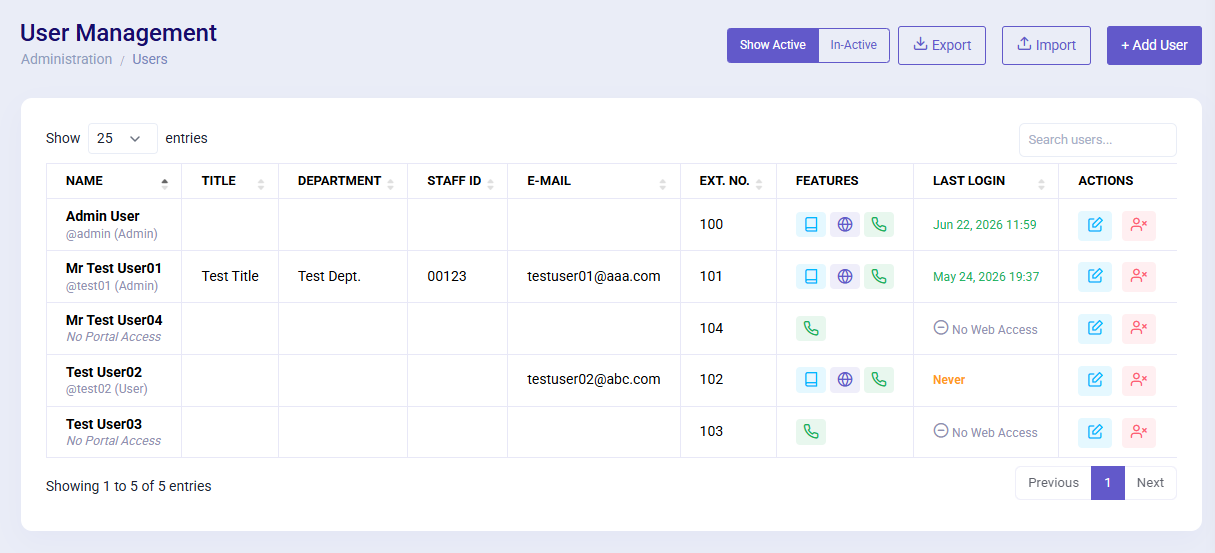Remove Mr Test User04 using red icon
The height and width of the screenshot is (553, 1215).
[x=1139, y=328]
